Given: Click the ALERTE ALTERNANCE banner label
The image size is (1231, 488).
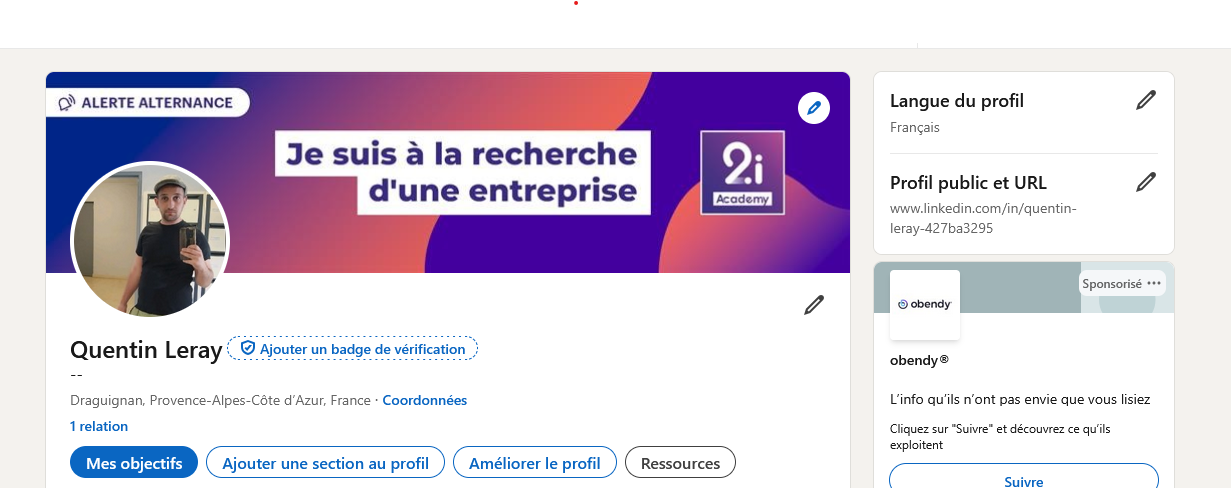Looking at the screenshot, I should (148, 102).
